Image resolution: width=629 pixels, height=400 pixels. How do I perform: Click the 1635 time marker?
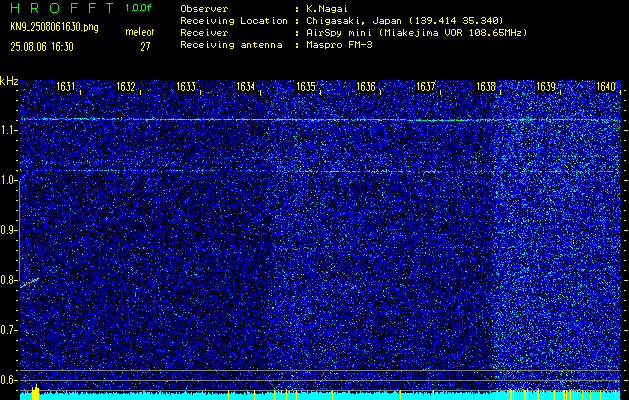(x=306, y=87)
